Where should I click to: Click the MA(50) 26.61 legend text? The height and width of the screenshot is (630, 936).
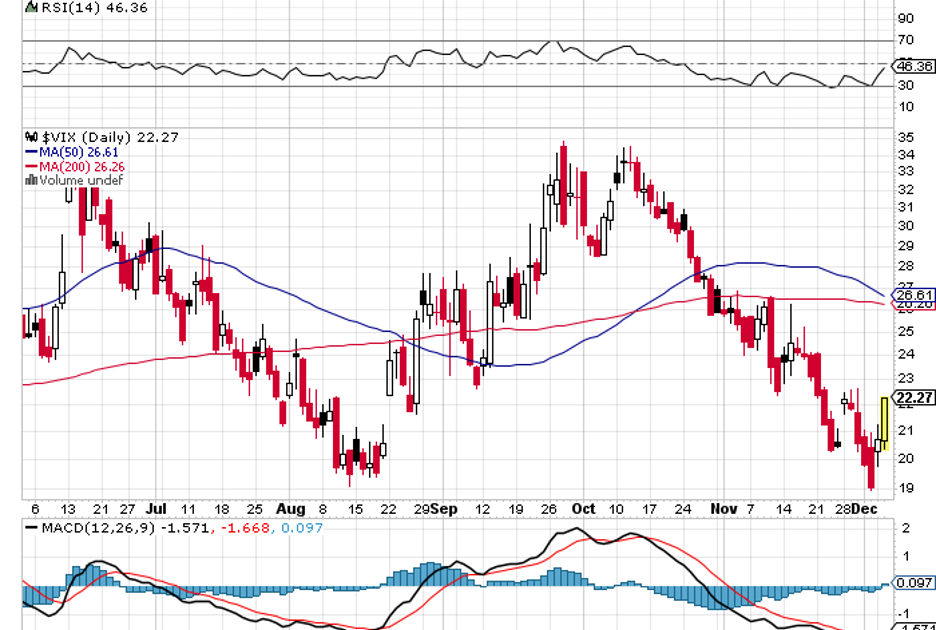tap(81, 152)
